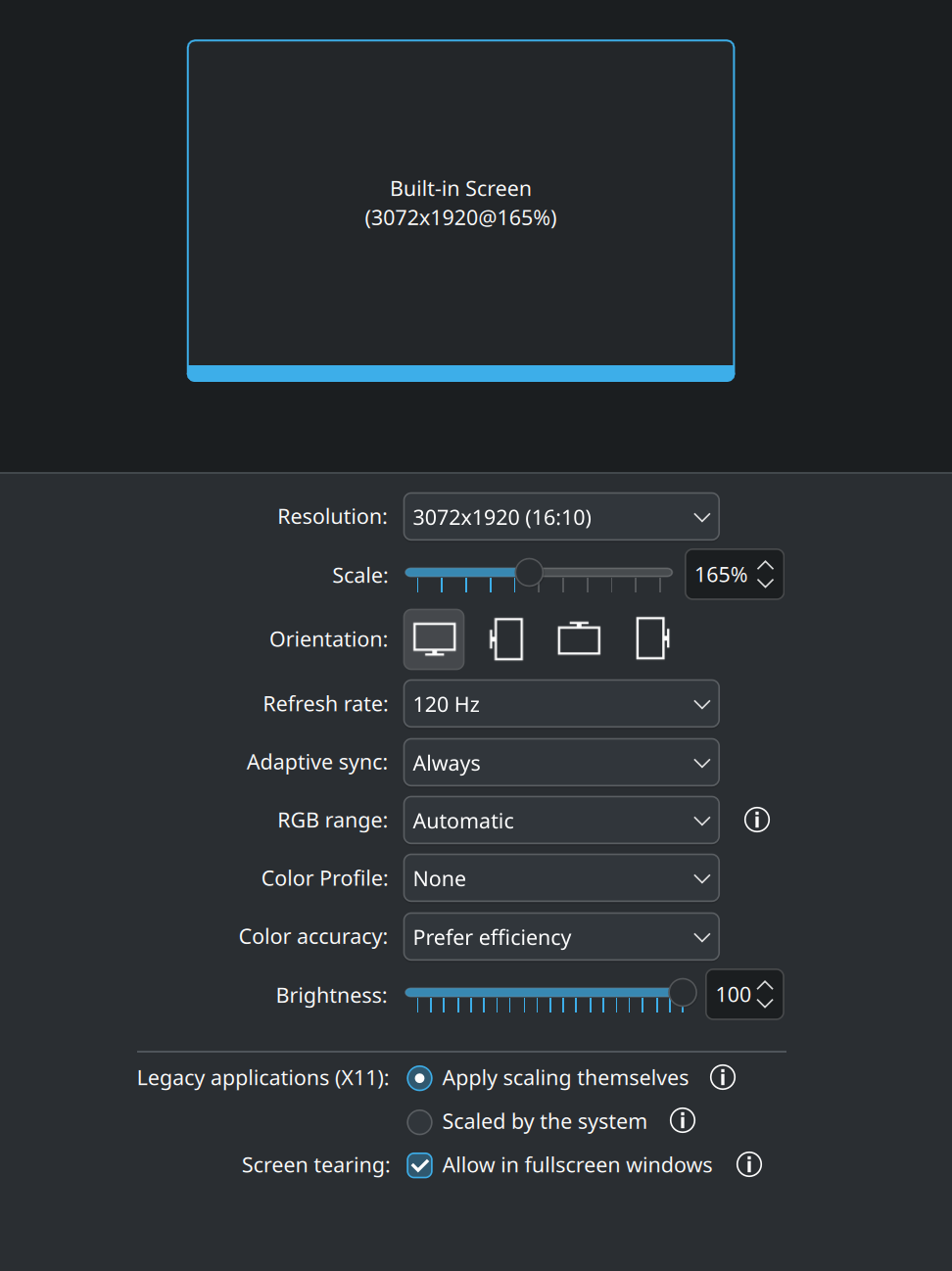Show info for Scaled by the system
Screen dimensions: 952x1271
click(683, 1120)
